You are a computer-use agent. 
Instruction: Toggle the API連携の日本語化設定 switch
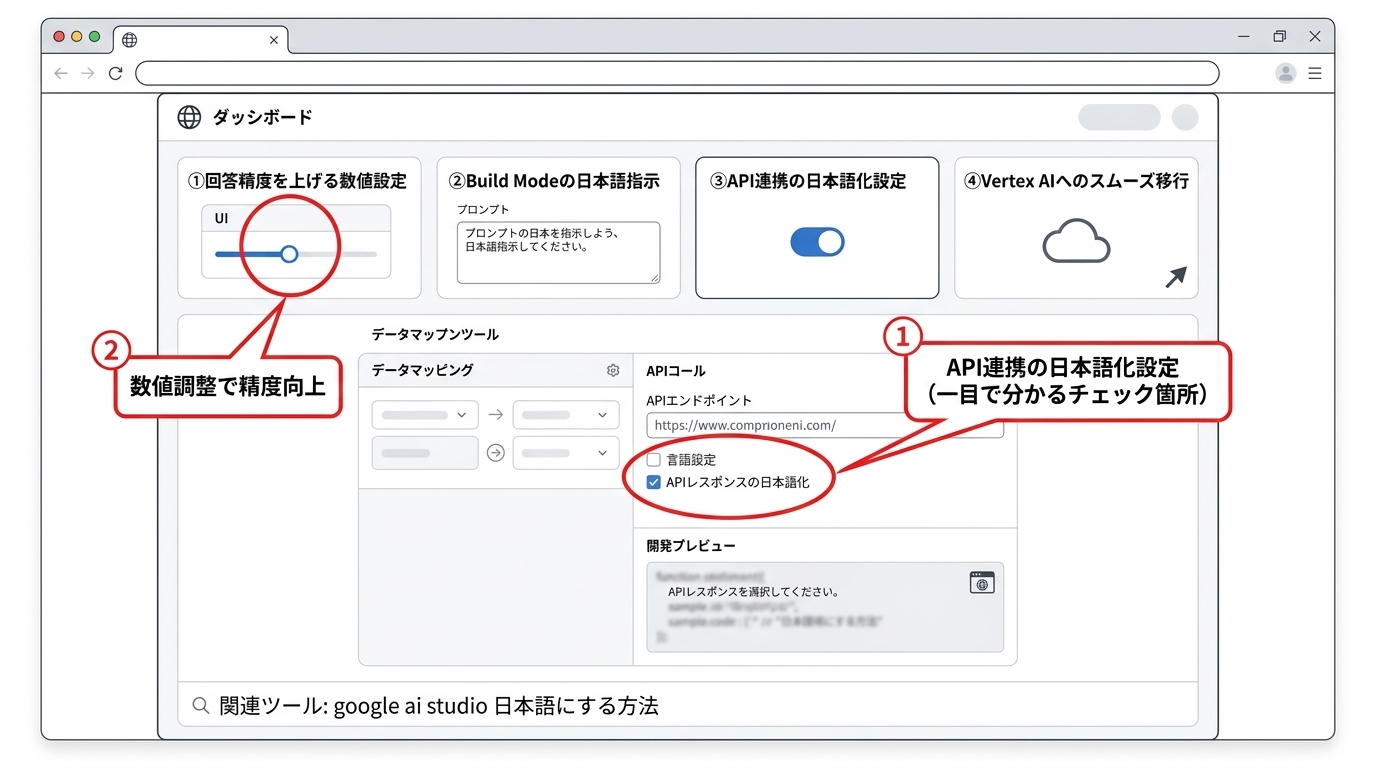[x=817, y=241]
